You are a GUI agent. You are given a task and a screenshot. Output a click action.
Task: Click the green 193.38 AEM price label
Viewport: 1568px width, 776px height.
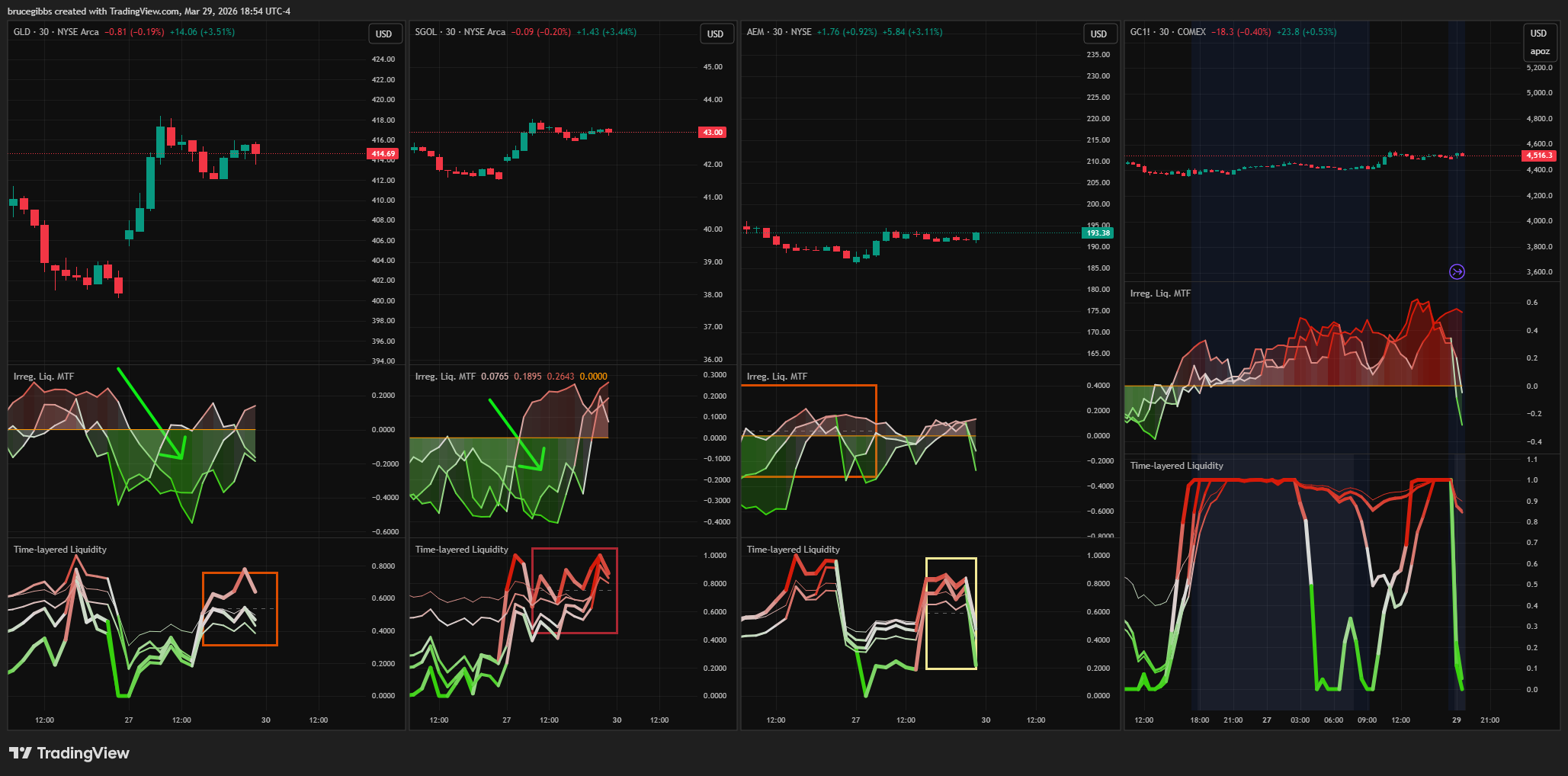click(1098, 233)
